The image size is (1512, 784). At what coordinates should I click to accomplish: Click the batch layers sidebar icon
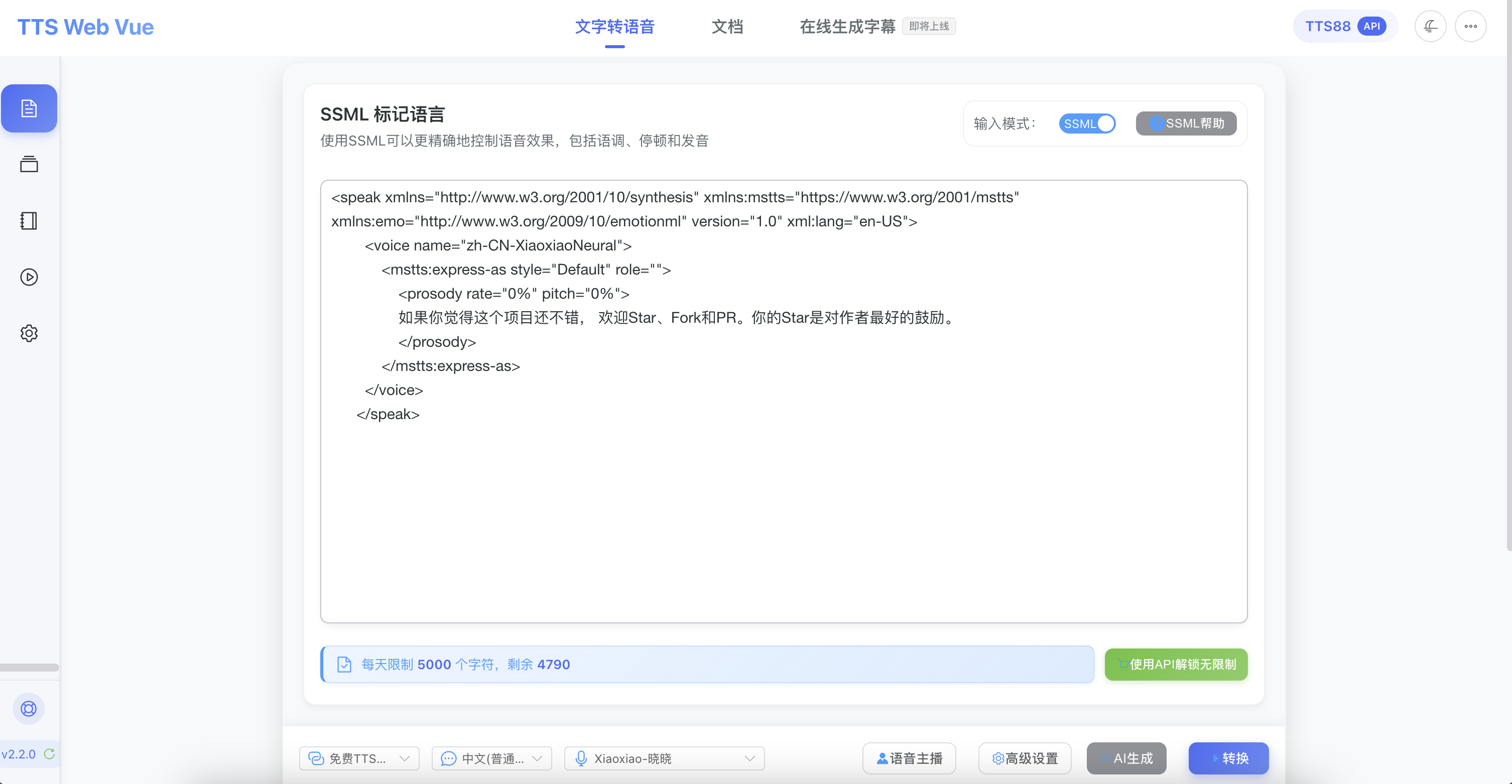click(x=29, y=164)
